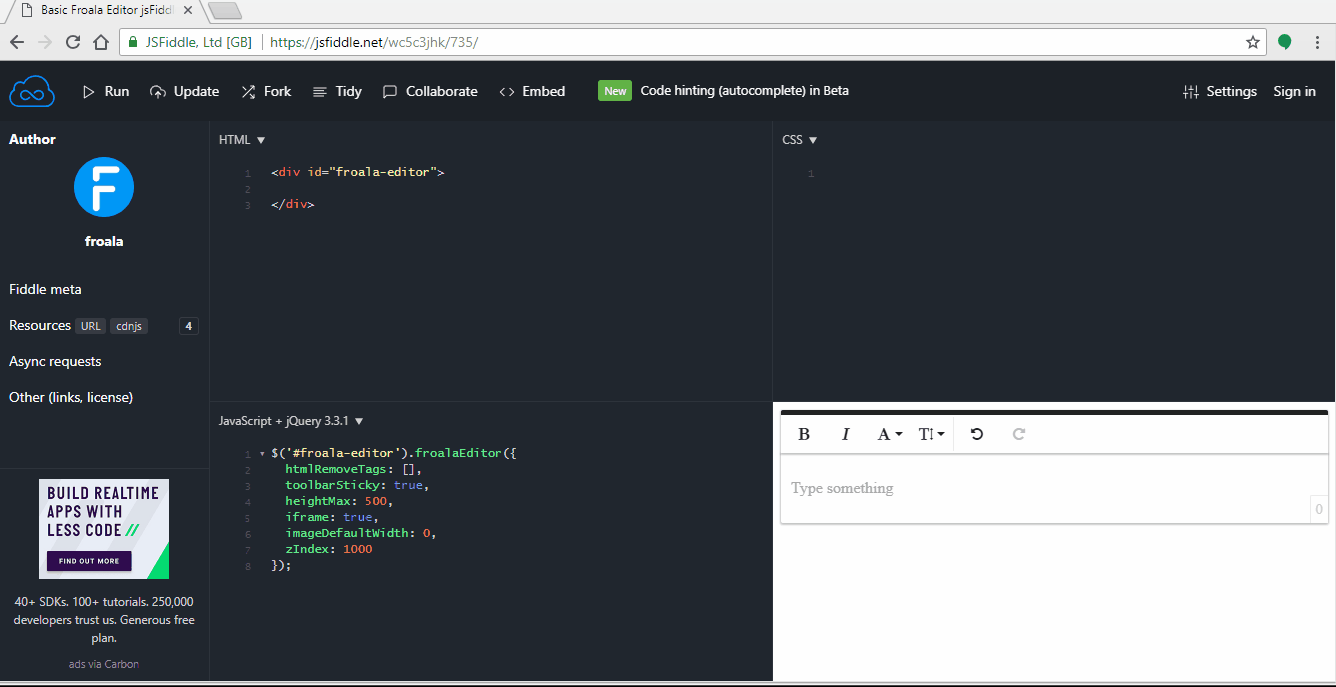
Task: Click the ad text about 40+ SDKs
Action: [104, 620]
